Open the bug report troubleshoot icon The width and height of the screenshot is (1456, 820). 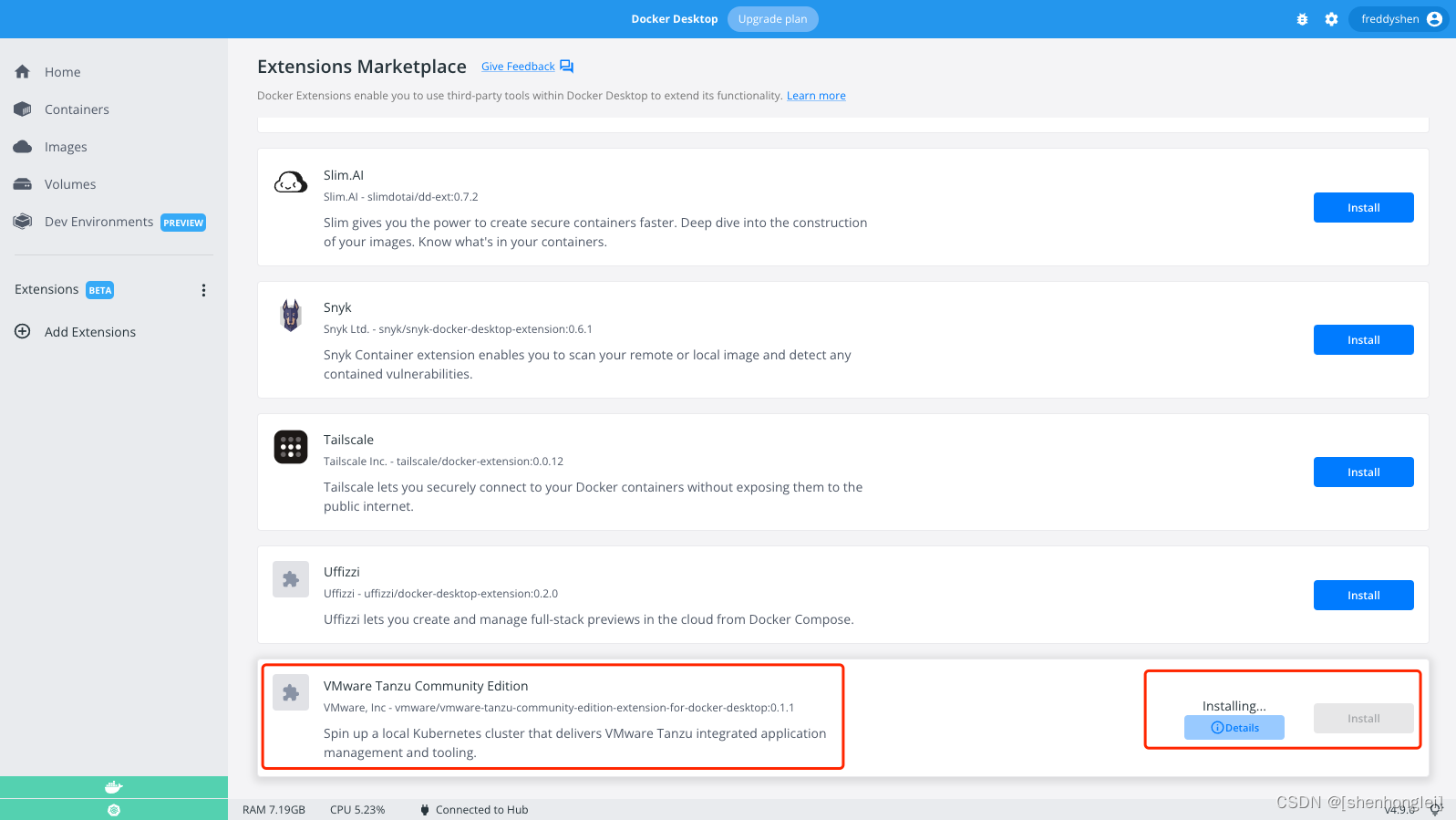pos(1302,19)
